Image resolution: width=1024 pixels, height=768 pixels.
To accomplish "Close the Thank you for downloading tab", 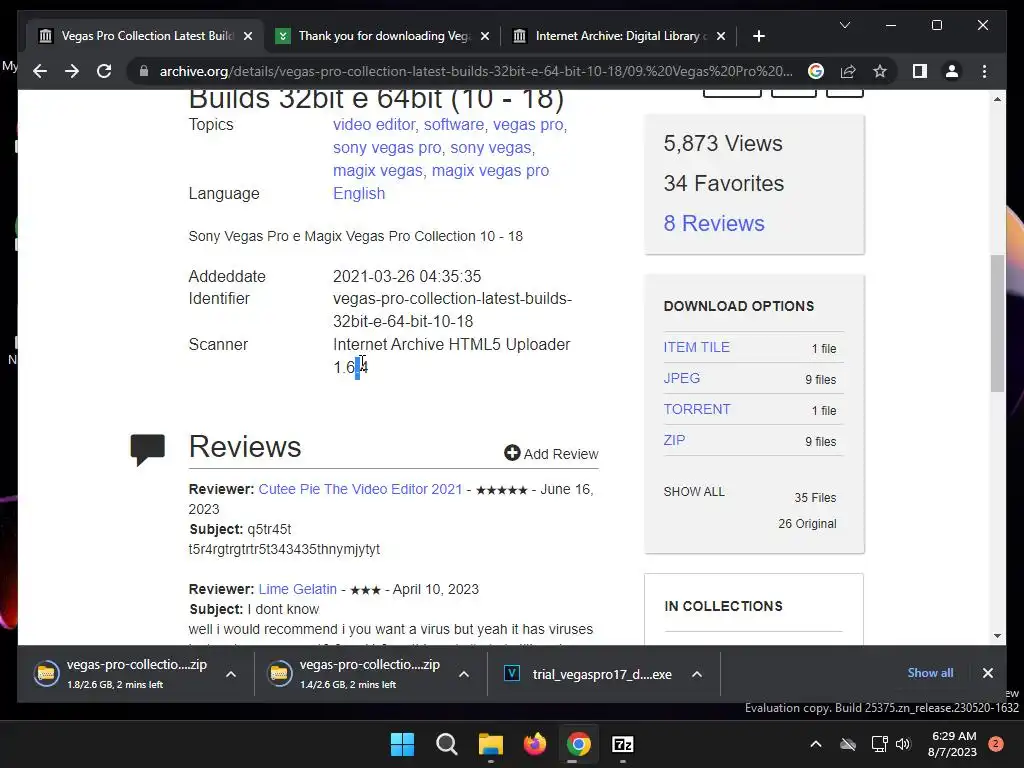I will pyautogui.click(x=485, y=36).
